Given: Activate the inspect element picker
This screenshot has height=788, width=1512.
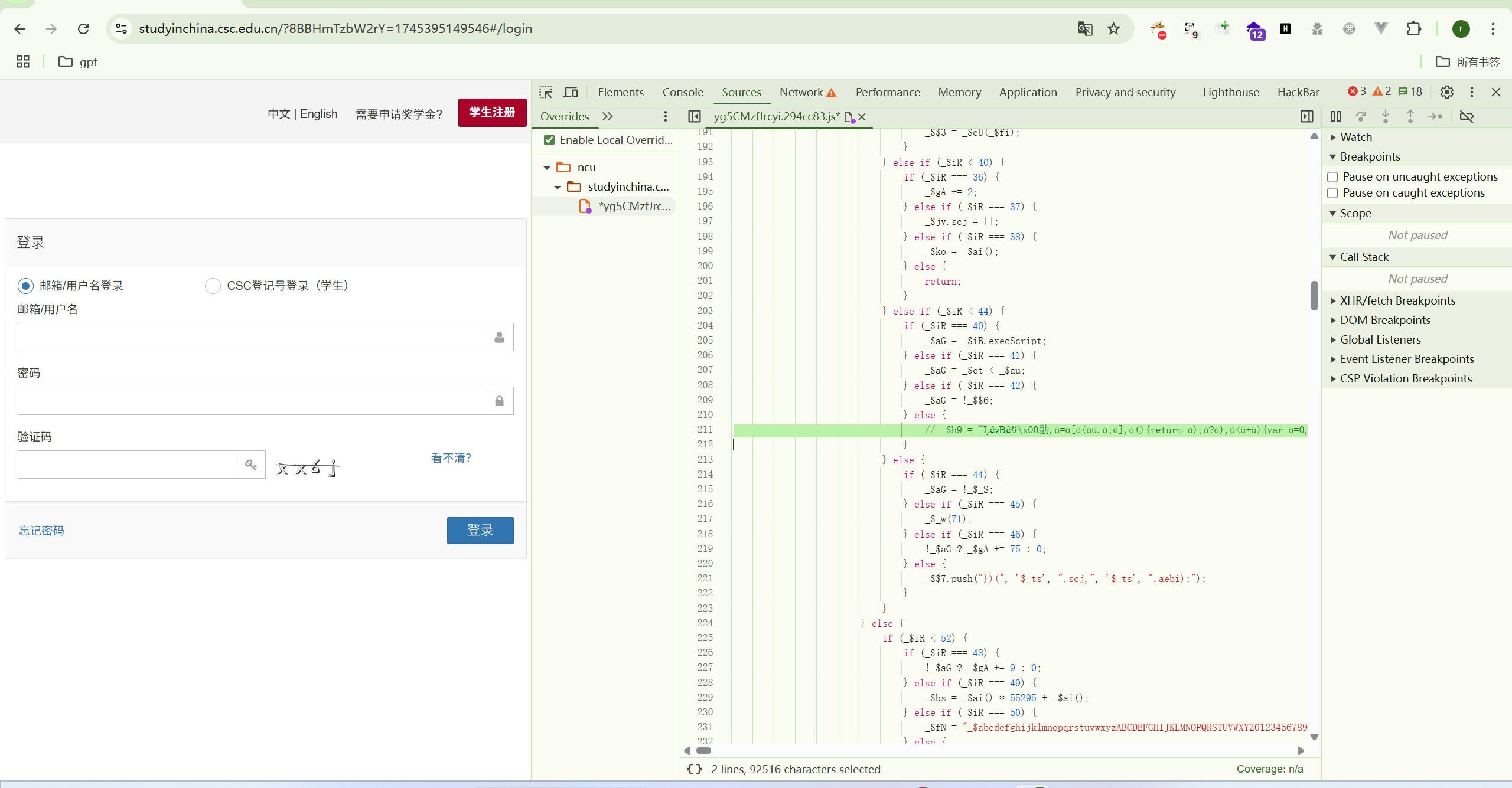Looking at the screenshot, I should 546,92.
